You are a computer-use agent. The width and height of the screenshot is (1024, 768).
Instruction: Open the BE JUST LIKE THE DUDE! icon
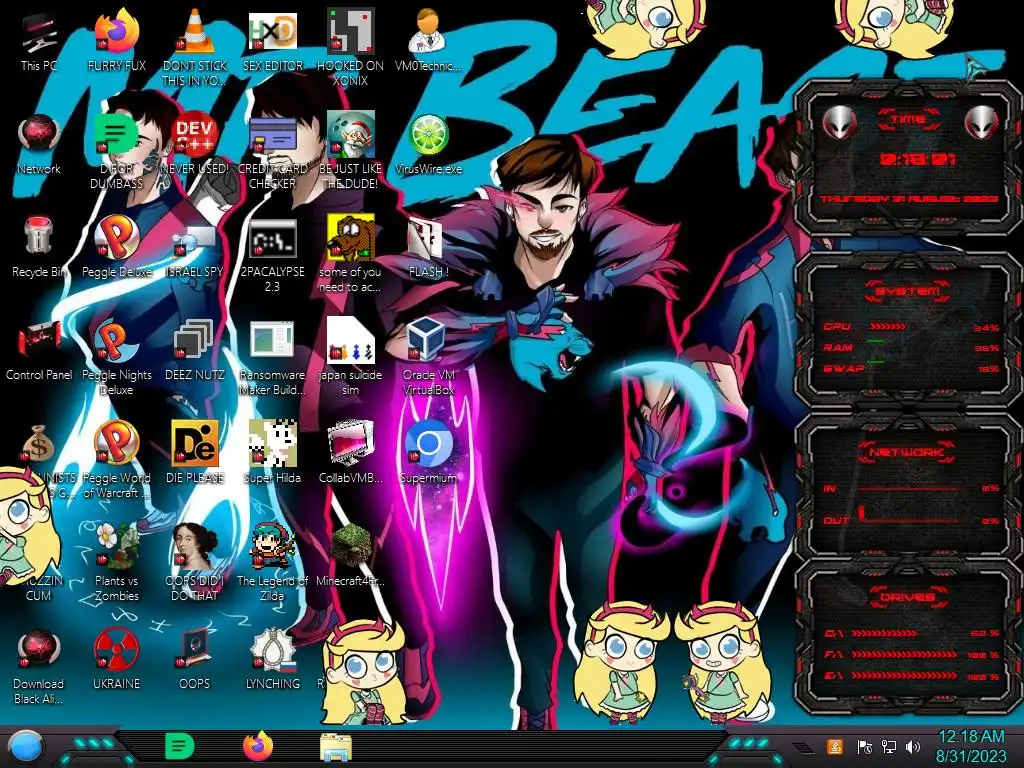tap(351, 152)
